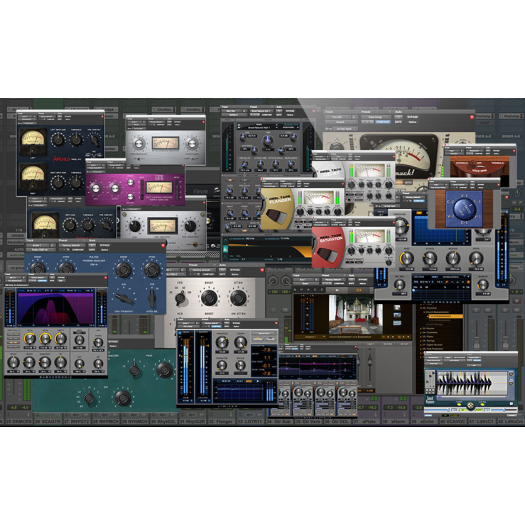Click the Voce Chorus/Vibrato blue rotary knob
Viewport: 525px width, 525px height.
click(x=464, y=208)
